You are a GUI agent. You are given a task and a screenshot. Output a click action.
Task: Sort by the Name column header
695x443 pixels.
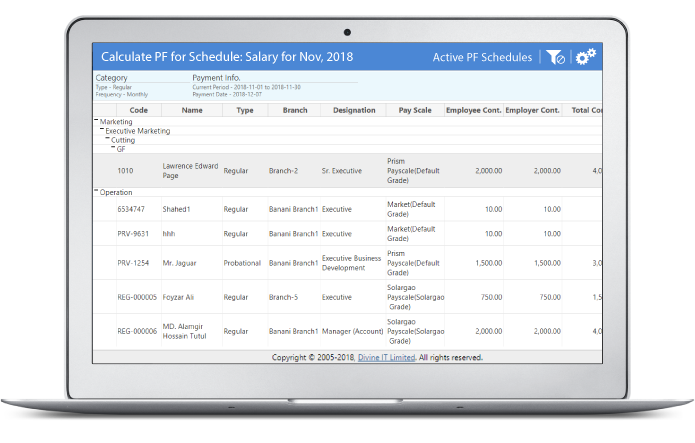pos(192,110)
